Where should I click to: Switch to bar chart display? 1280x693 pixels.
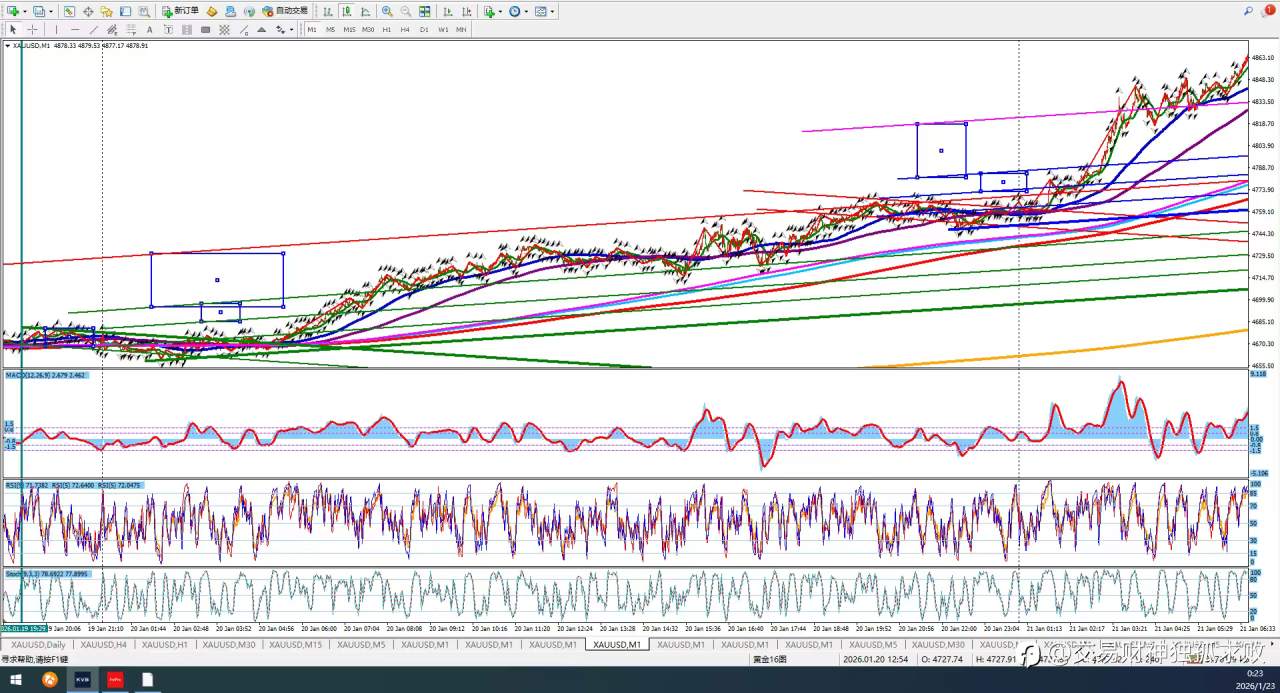point(328,11)
